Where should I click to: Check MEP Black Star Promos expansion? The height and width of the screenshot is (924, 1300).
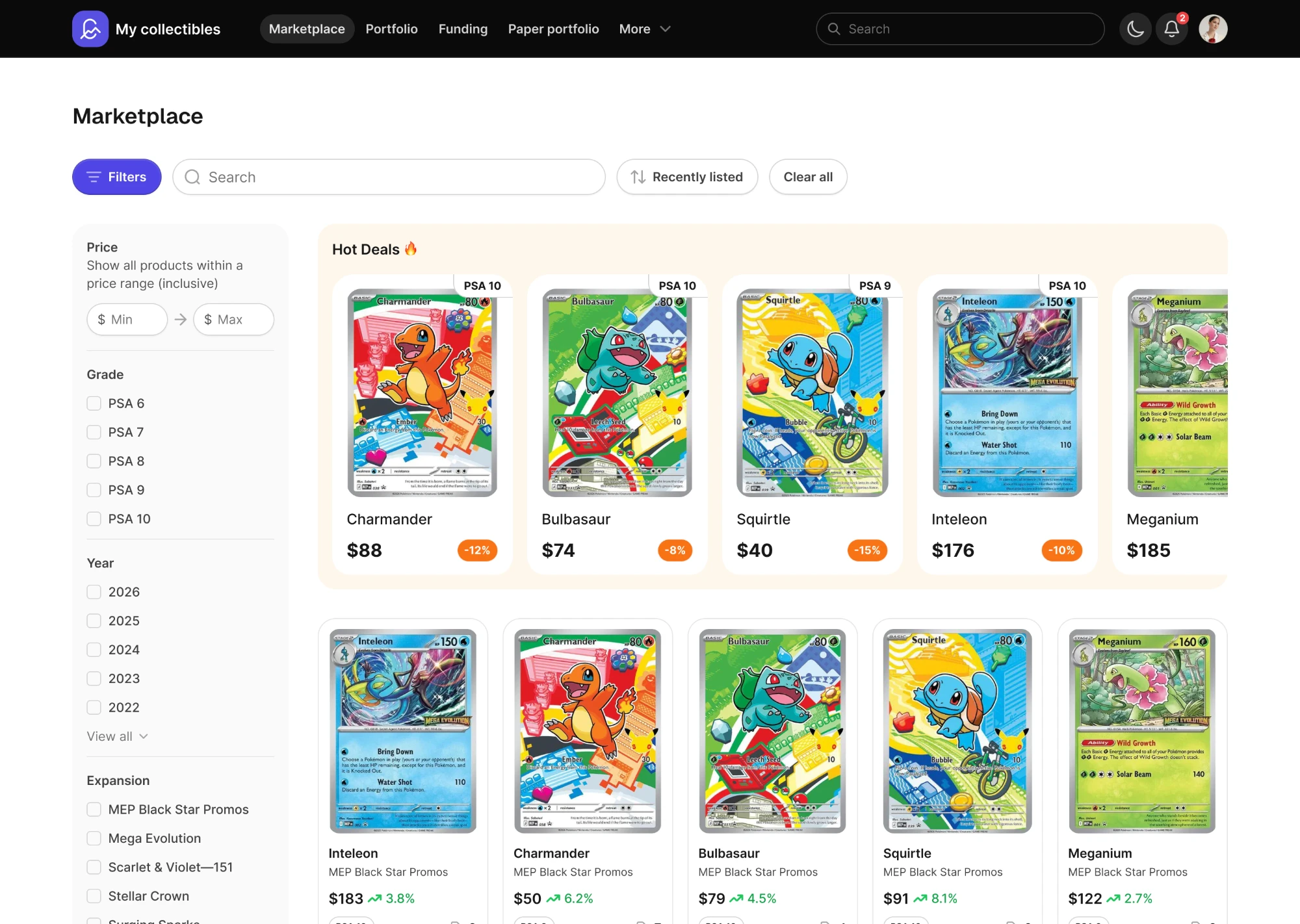(94, 810)
